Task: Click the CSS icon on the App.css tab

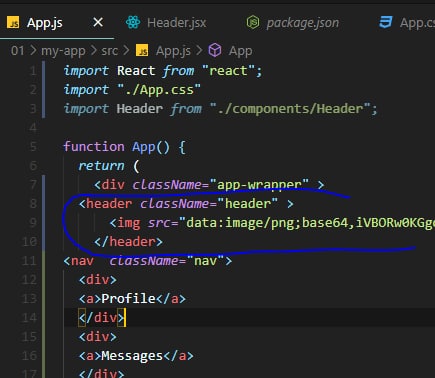Action: coord(386,23)
